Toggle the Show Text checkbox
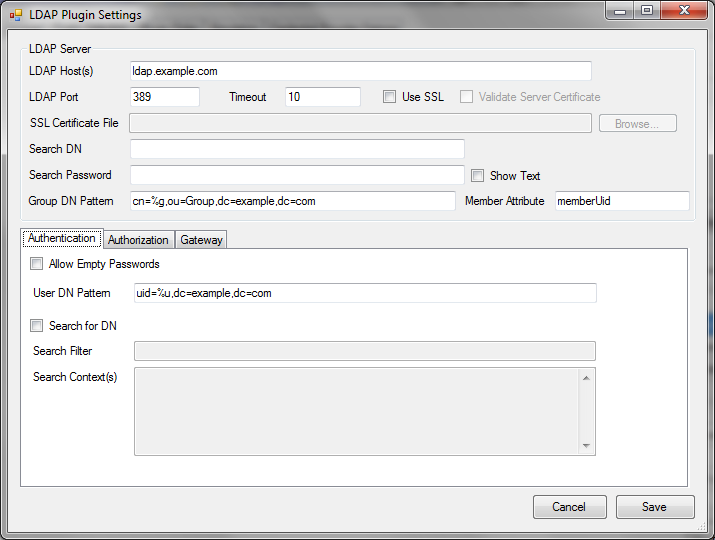This screenshot has height=540, width=715. (x=477, y=176)
